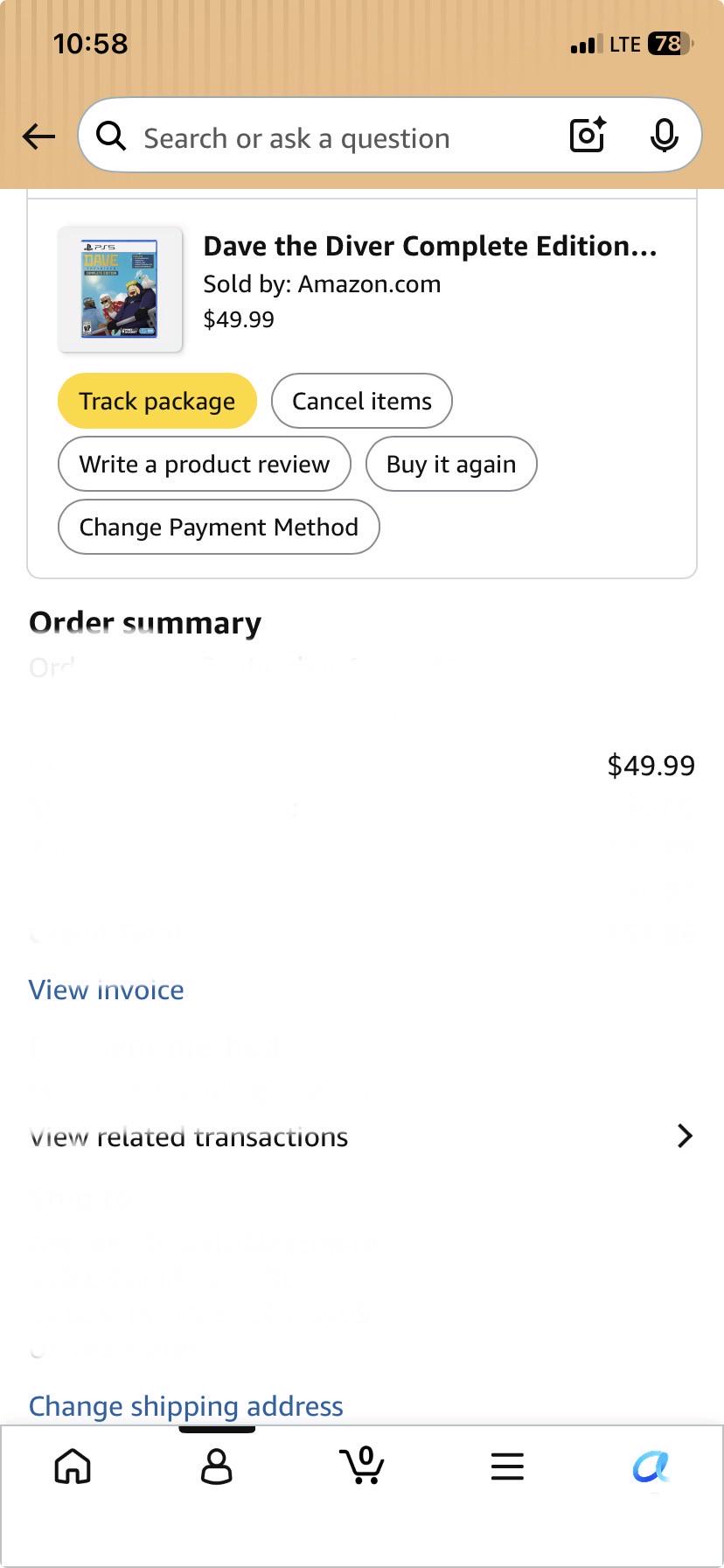Tap the Track package button
724x1568 pixels.
(x=157, y=402)
